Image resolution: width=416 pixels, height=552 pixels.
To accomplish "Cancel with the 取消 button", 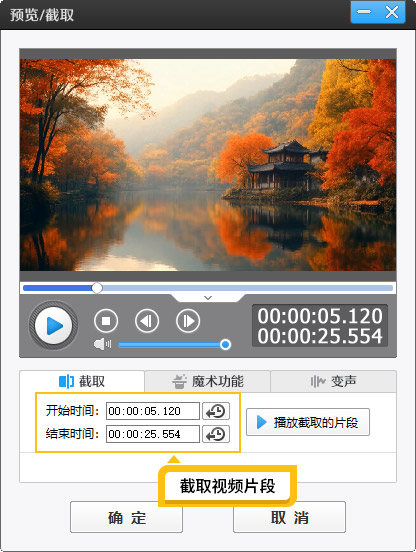I will tap(289, 517).
